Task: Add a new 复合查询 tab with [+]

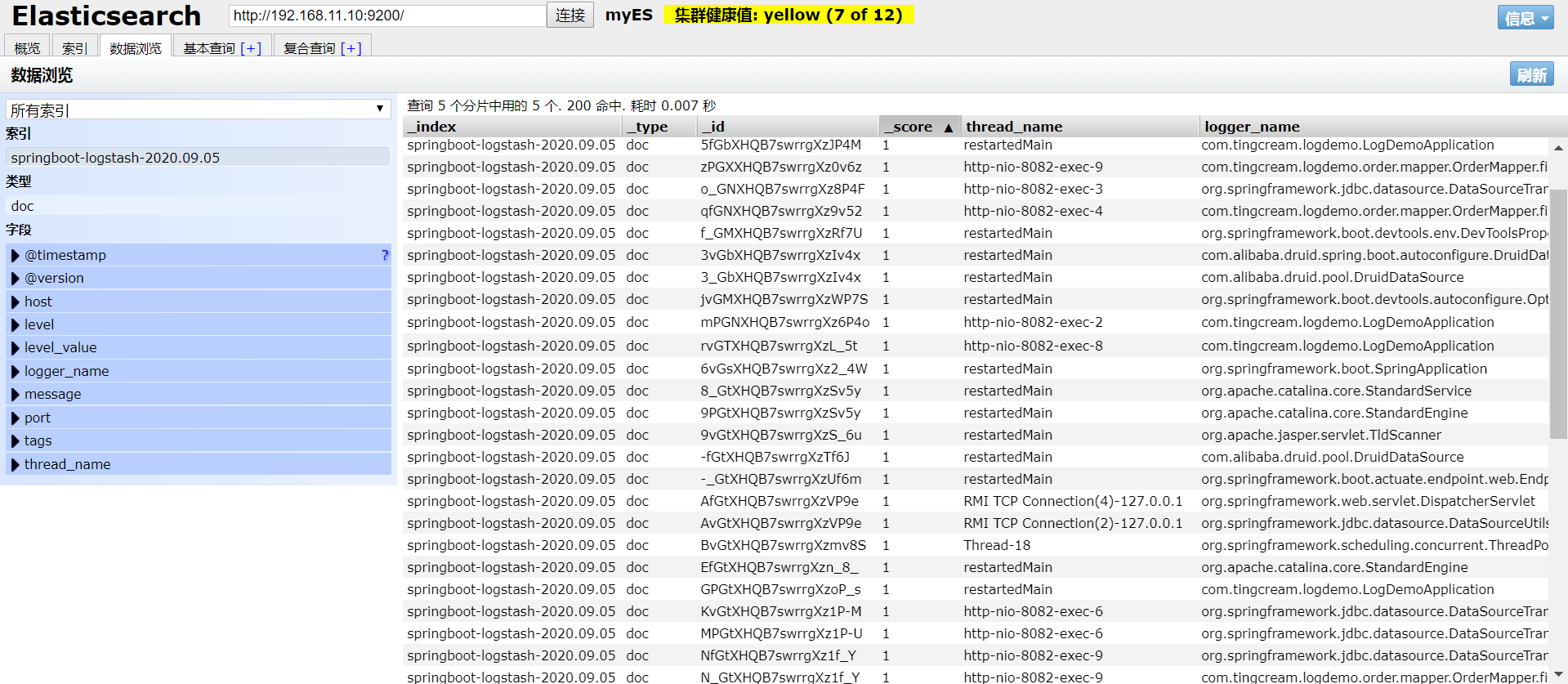Action: 351,48
